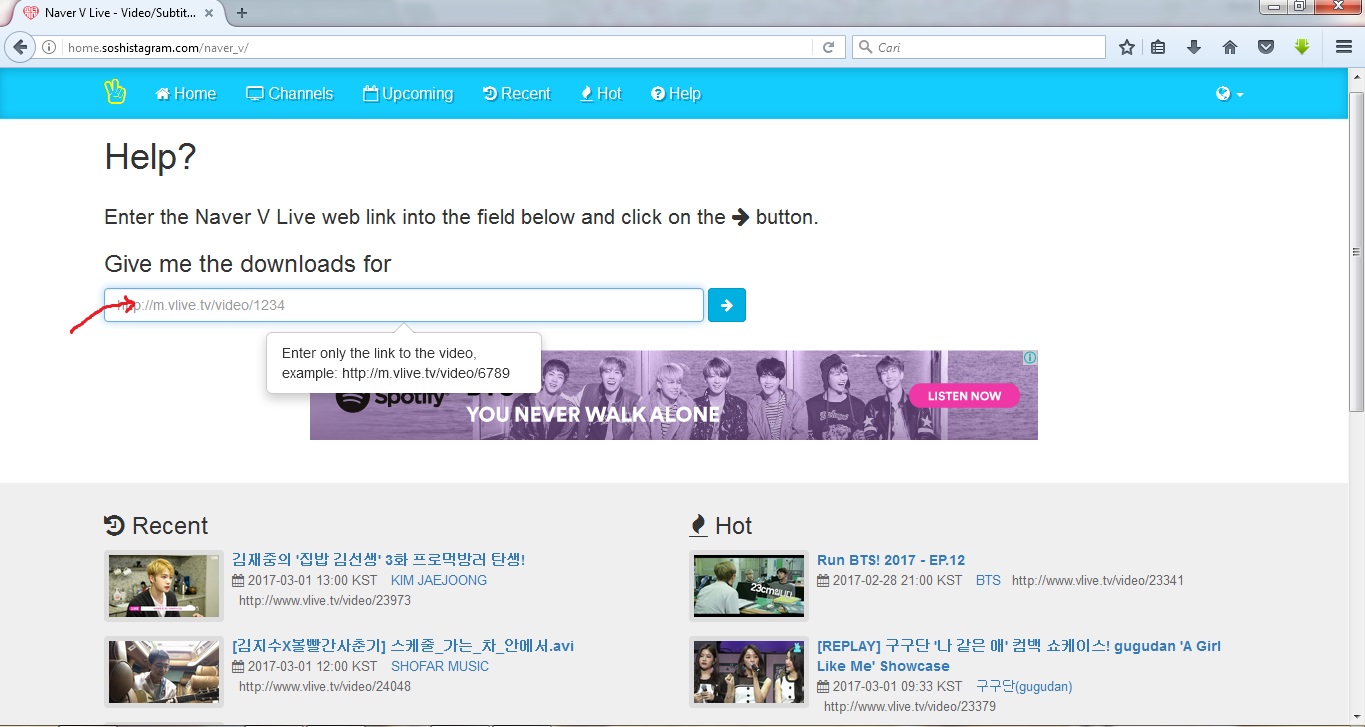Click the gugudan Showcase thumbnail
This screenshot has width=1365, height=727.
point(749,671)
